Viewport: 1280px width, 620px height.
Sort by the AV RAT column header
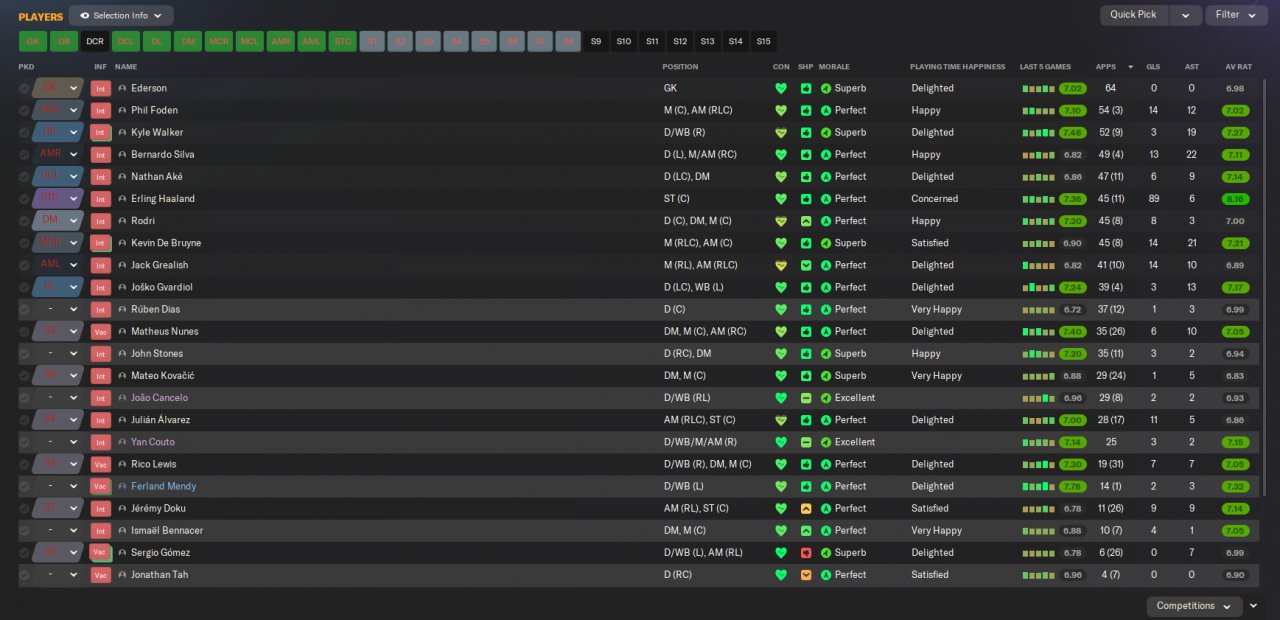tap(1238, 67)
